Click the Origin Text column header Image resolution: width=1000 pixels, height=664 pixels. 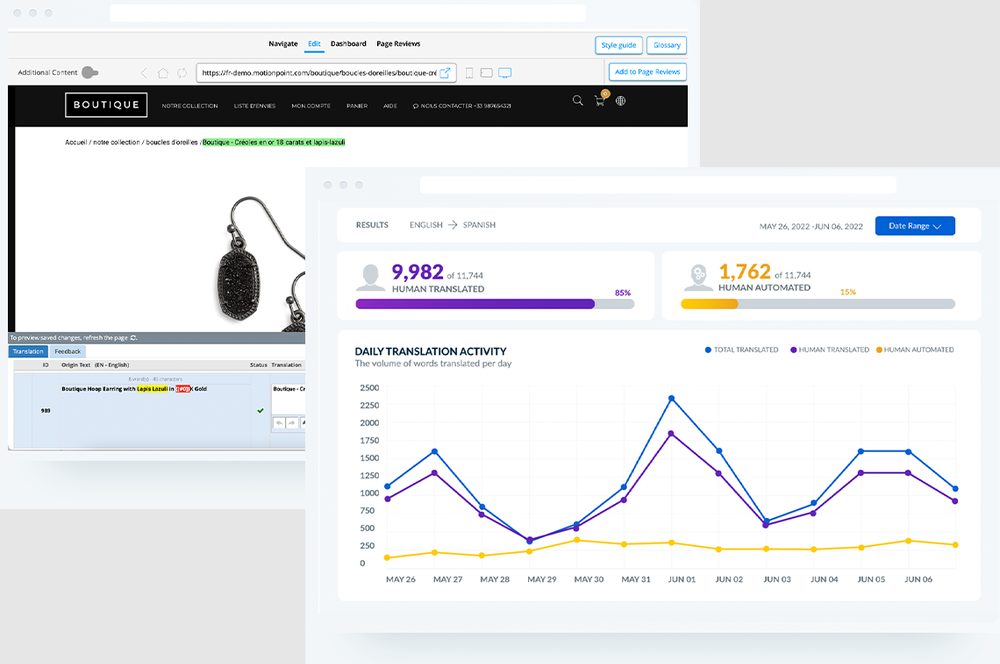(x=95, y=365)
